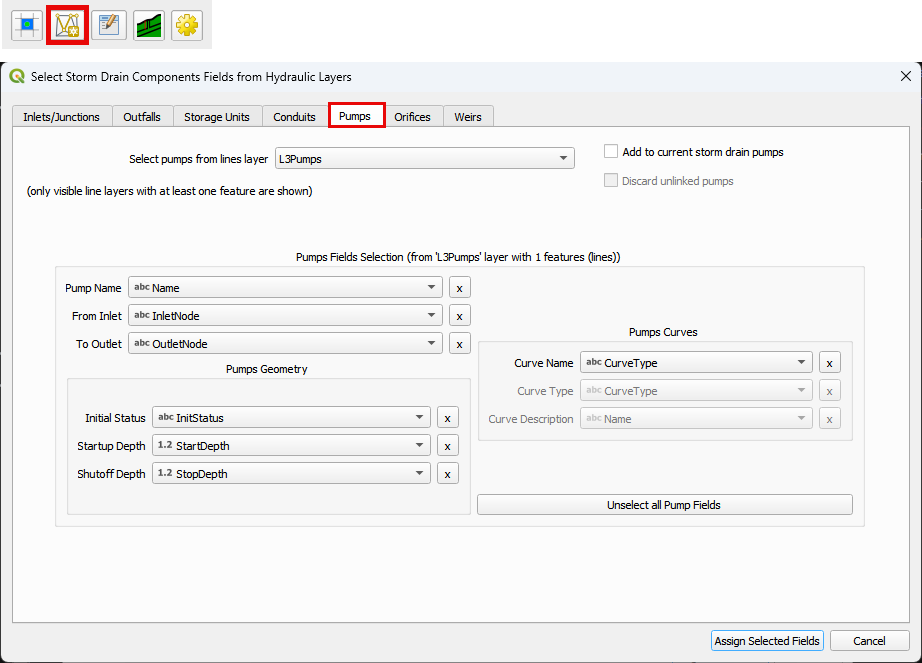This screenshot has height=663, width=922.
Task: Expand the Shutoff Depth field dropdown
Action: [x=291, y=474]
